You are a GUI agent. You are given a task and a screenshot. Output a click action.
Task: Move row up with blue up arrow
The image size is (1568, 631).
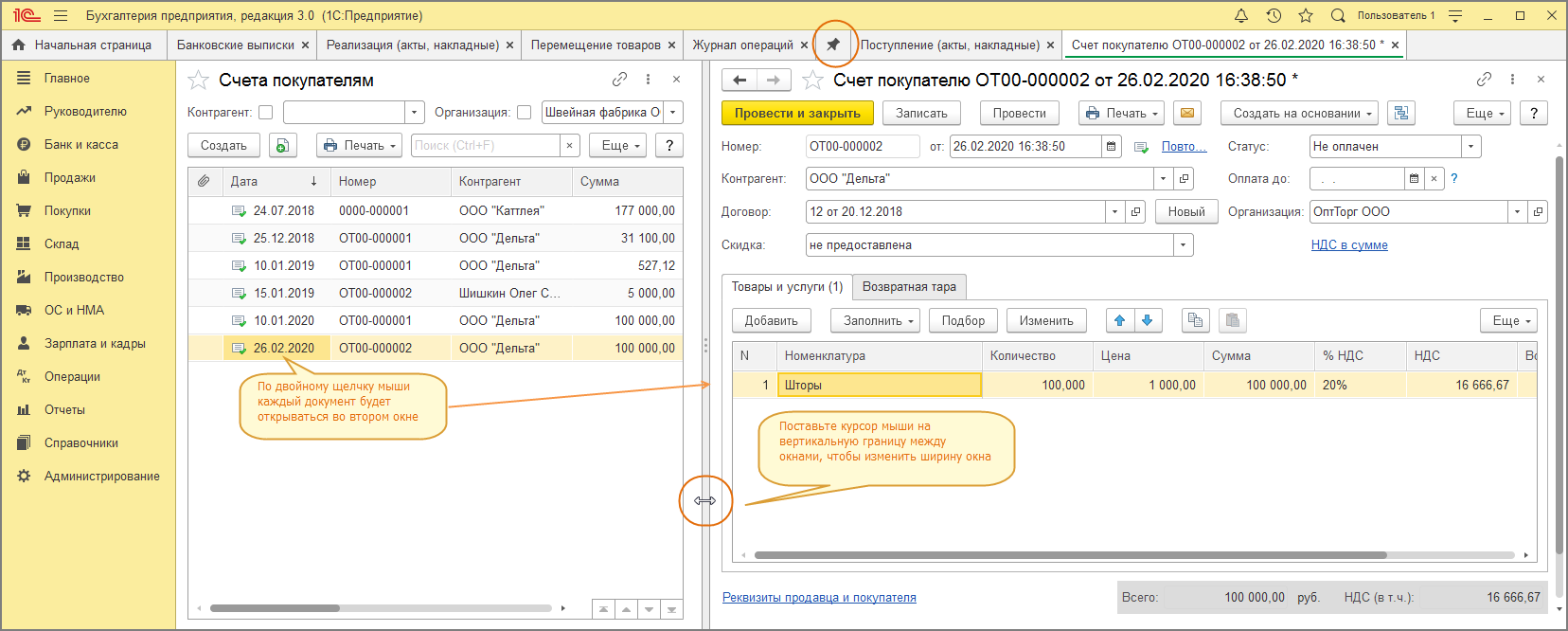coord(1120,320)
